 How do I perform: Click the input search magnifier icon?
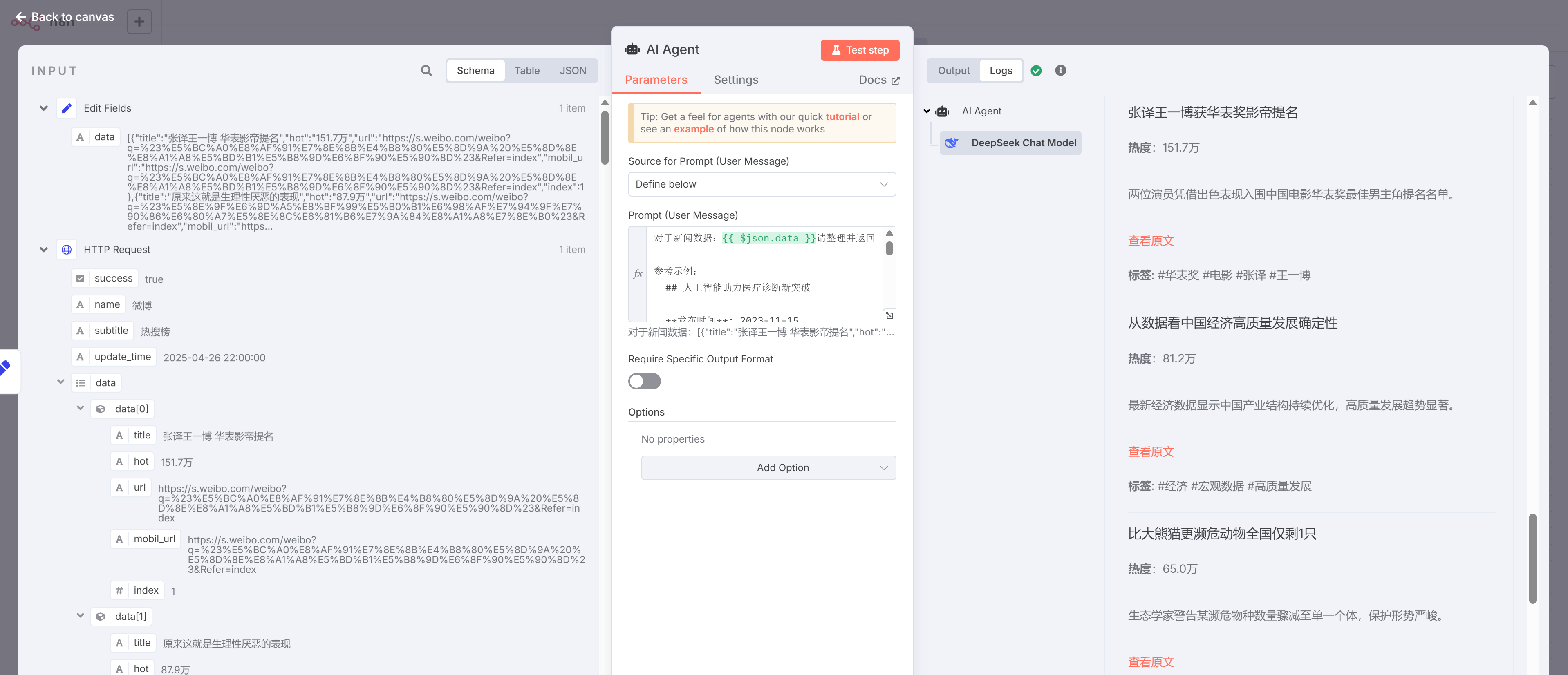426,71
